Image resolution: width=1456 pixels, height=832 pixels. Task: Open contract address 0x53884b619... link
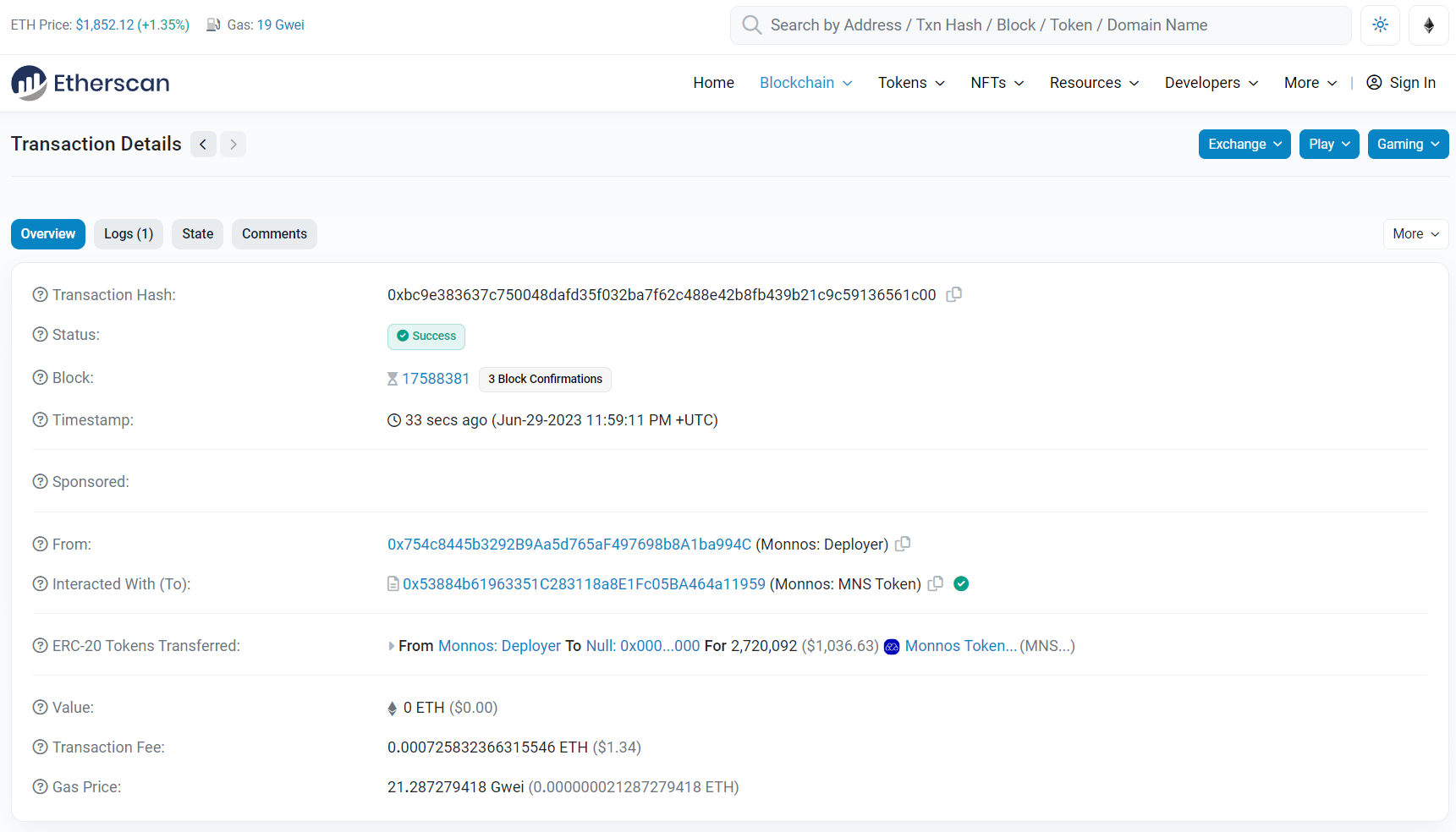[584, 583]
